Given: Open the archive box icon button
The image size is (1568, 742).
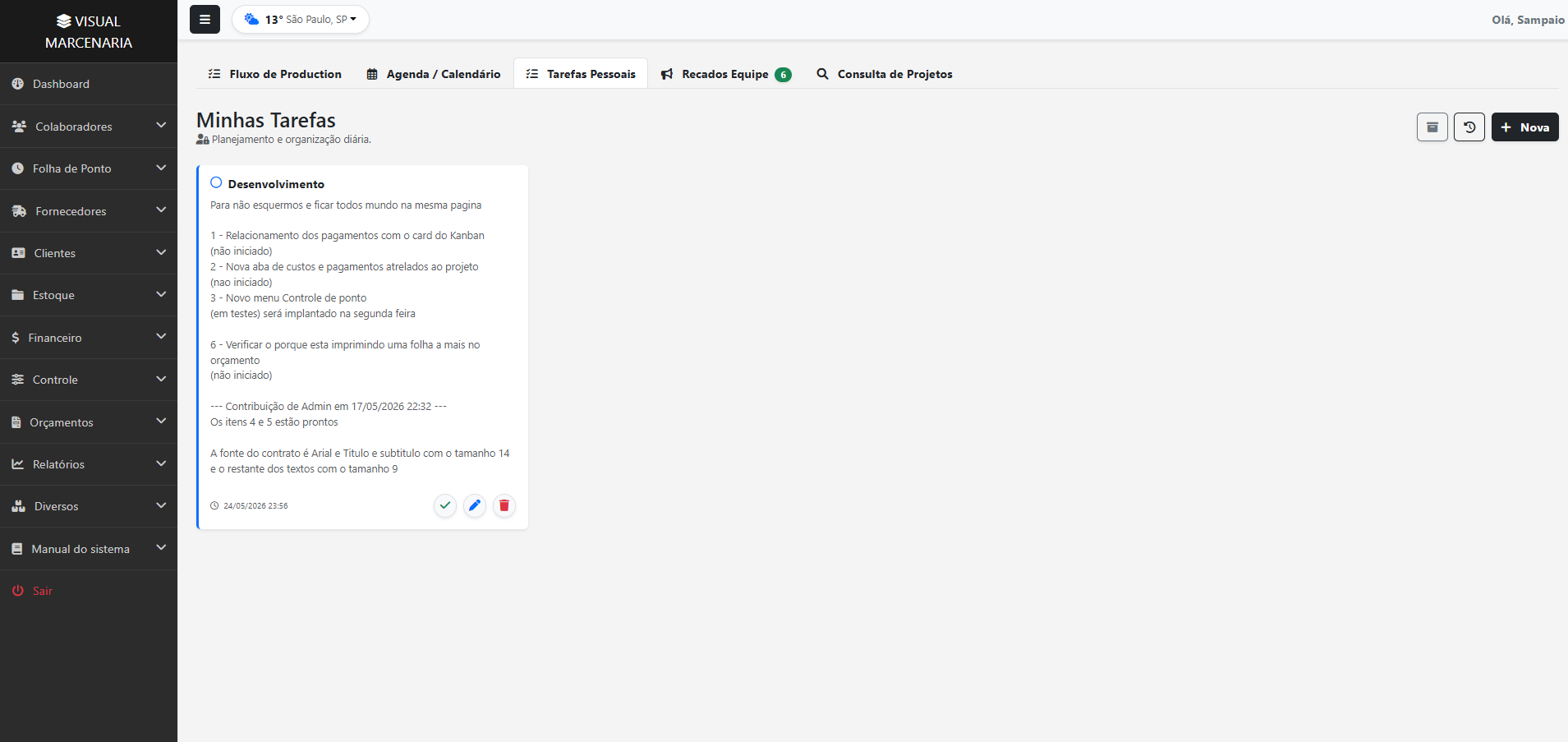Looking at the screenshot, I should pos(1432,127).
